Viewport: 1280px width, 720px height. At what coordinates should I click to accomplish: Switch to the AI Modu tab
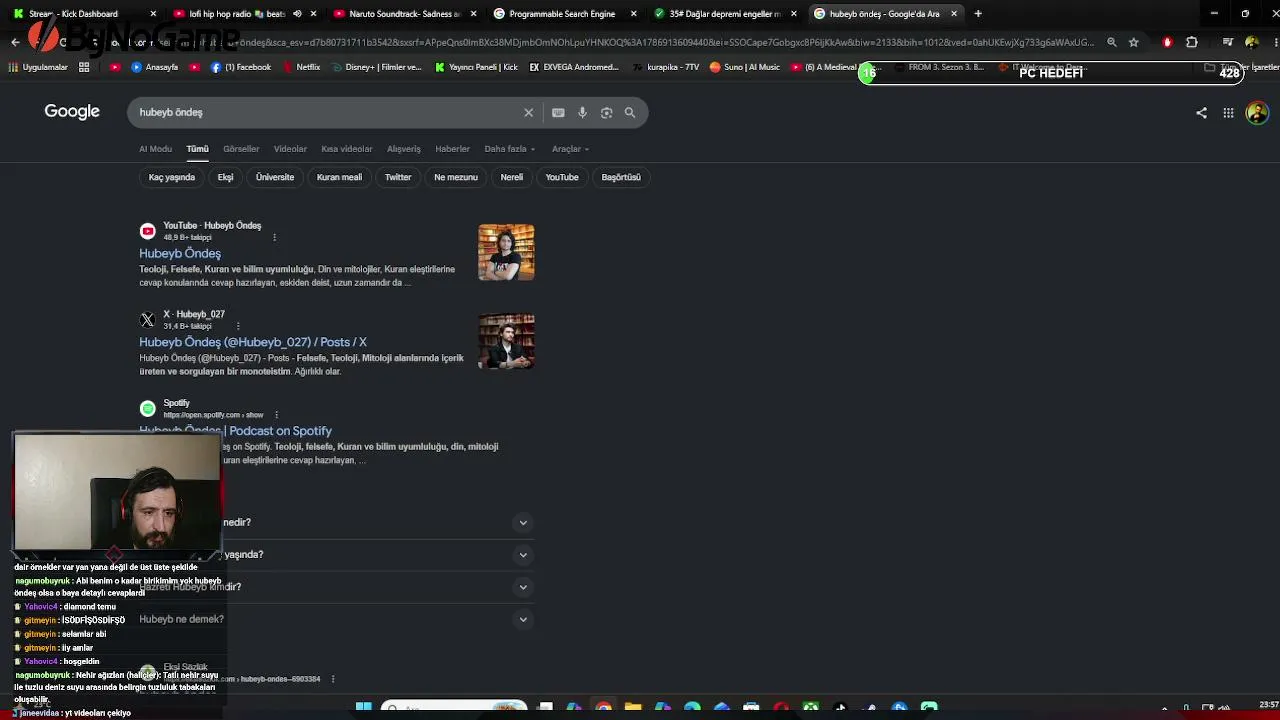click(x=155, y=149)
